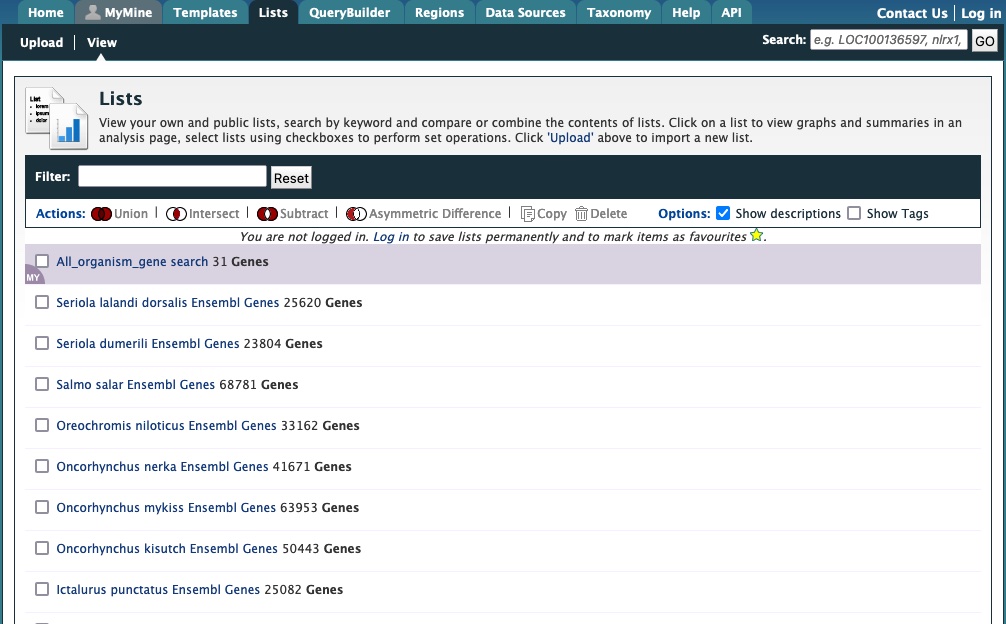Image resolution: width=1006 pixels, height=624 pixels.
Task: Click the Delete trash icon
Action: point(581,214)
